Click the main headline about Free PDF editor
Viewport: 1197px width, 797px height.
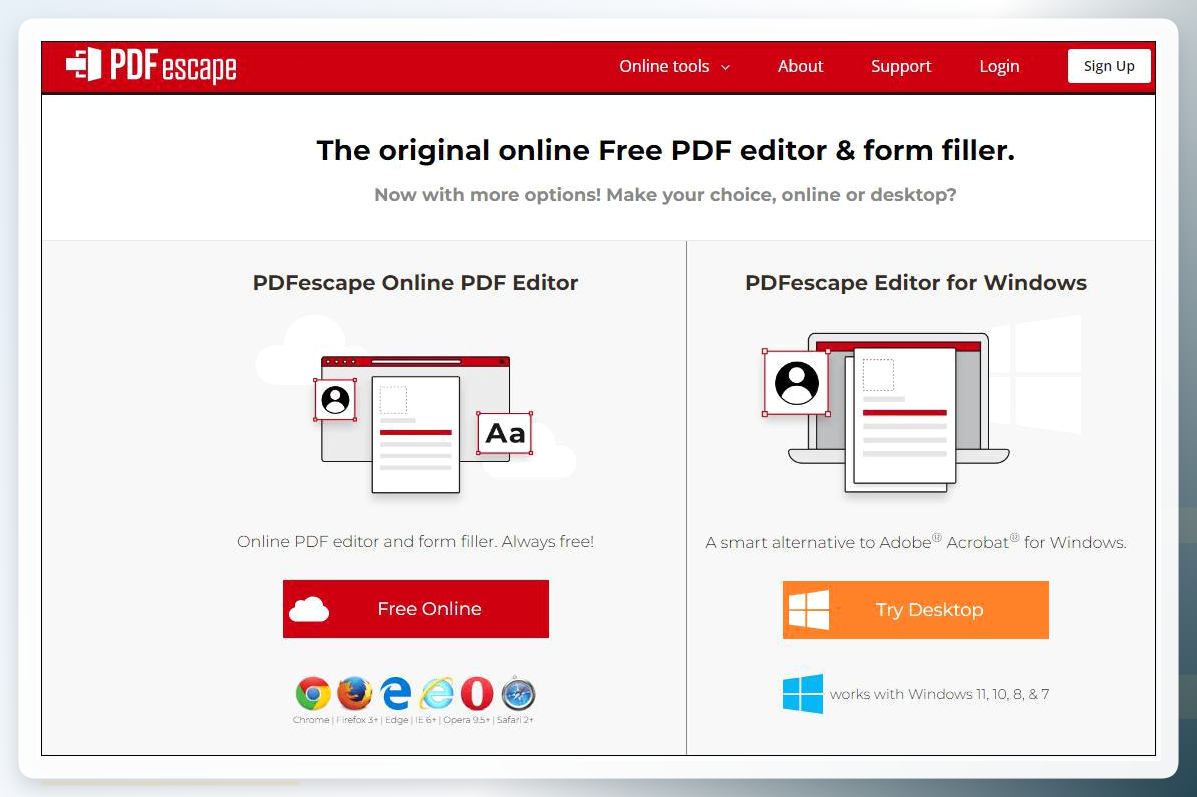tap(666, 150)
